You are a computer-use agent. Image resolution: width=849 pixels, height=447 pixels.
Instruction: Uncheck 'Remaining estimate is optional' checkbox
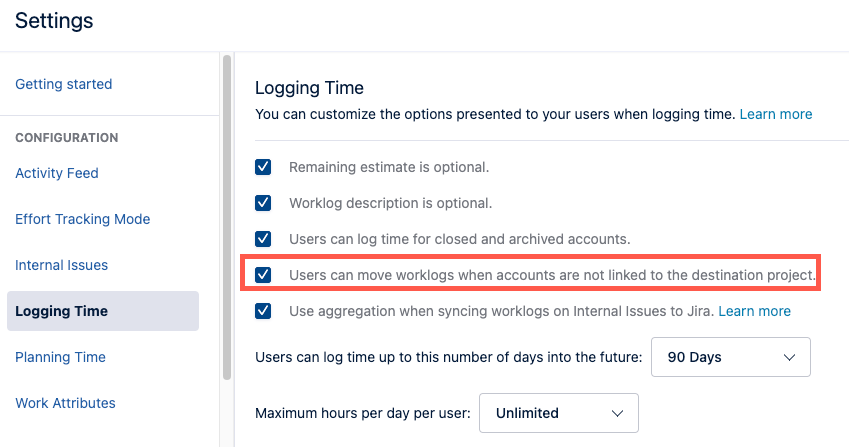[264, 167]
